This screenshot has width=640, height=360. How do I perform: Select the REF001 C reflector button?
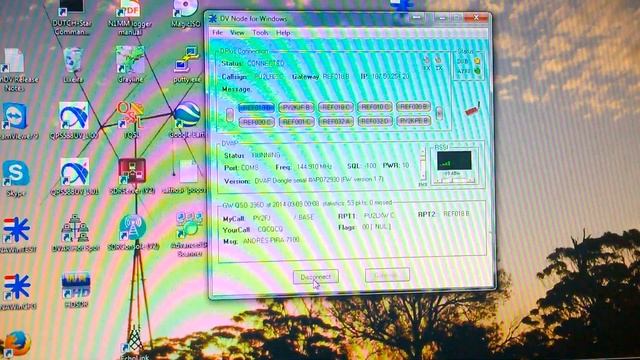point(296,122)
